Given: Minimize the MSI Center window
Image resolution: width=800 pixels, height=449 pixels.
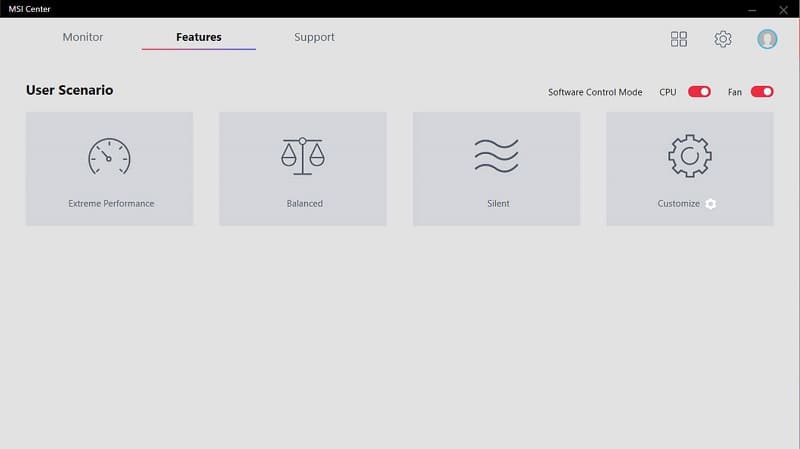Looking at the screenshot, I should [752, 9].
